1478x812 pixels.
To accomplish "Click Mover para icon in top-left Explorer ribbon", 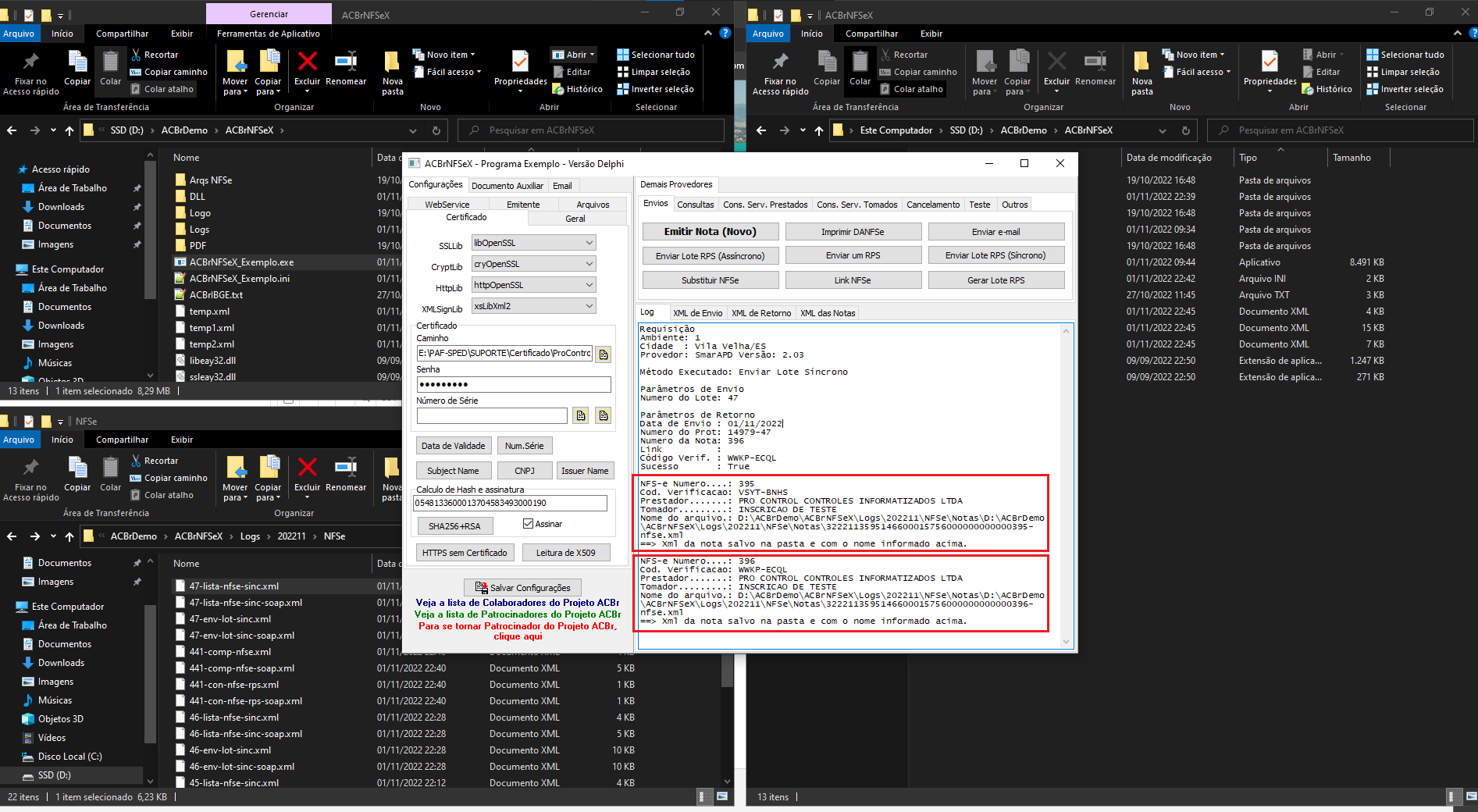I will [236, 62].
